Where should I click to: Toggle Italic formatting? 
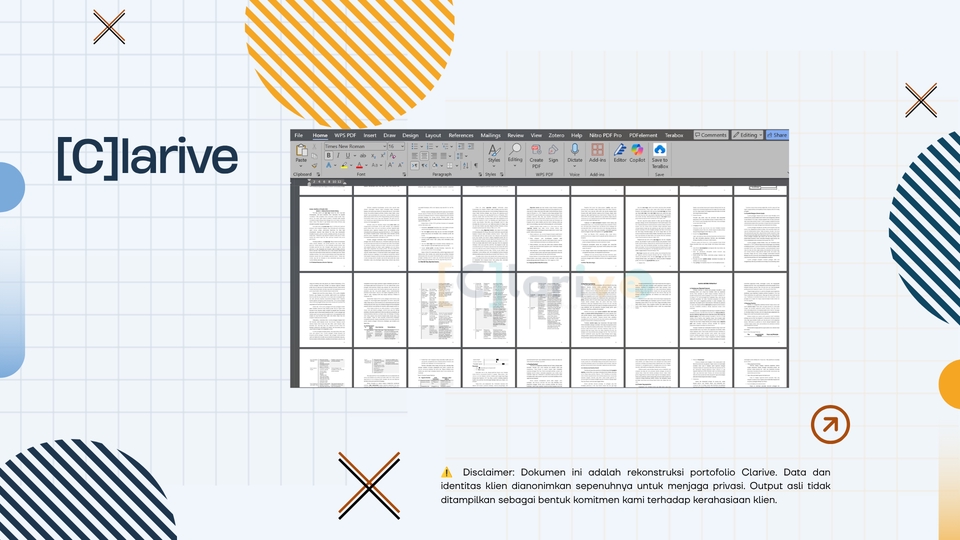tap(338, 156)
